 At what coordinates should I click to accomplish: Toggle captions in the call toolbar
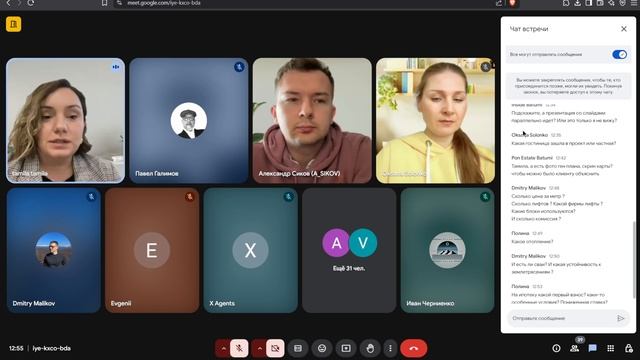[298, 348]
